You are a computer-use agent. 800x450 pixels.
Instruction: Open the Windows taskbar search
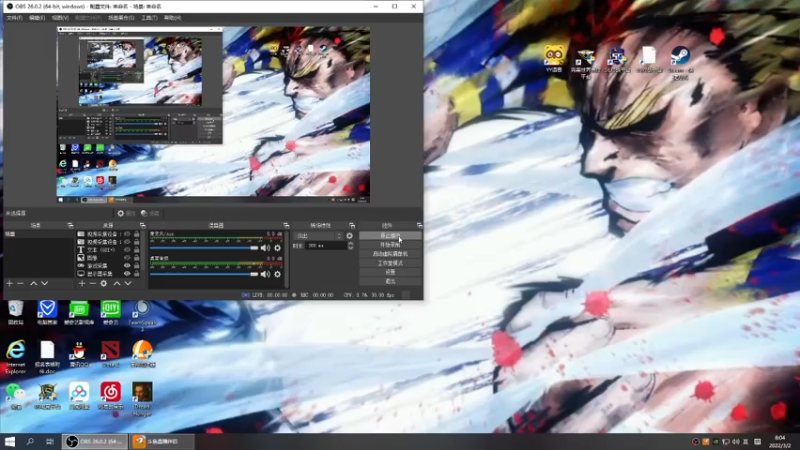[30, 441]
